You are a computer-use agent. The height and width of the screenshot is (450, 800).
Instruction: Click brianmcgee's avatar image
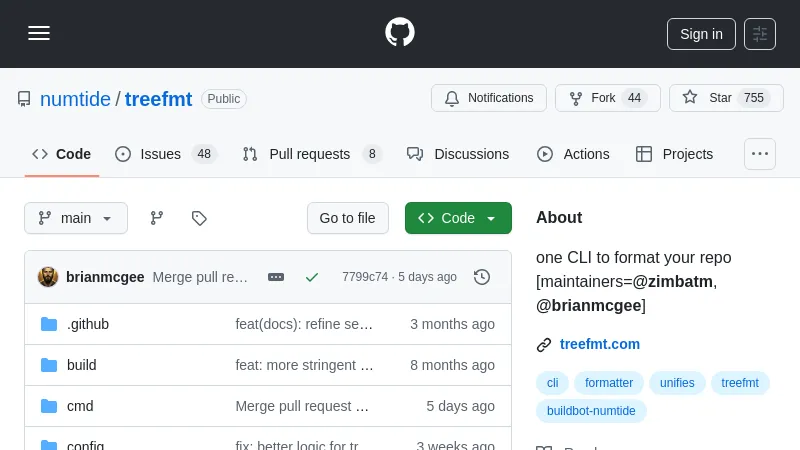(48, 277)
